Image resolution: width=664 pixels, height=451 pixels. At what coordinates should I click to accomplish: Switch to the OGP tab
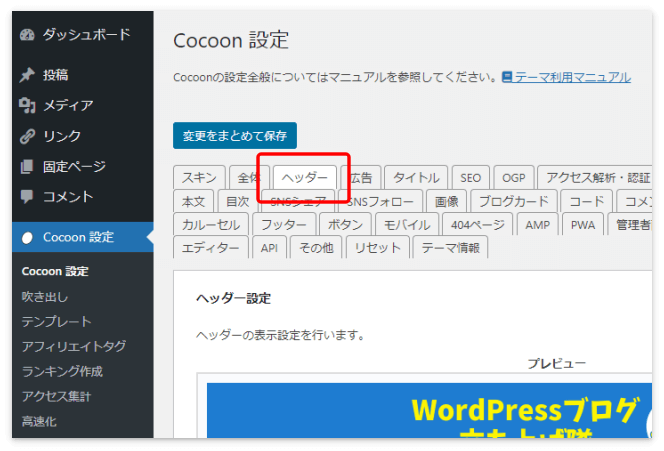point(514,177)
